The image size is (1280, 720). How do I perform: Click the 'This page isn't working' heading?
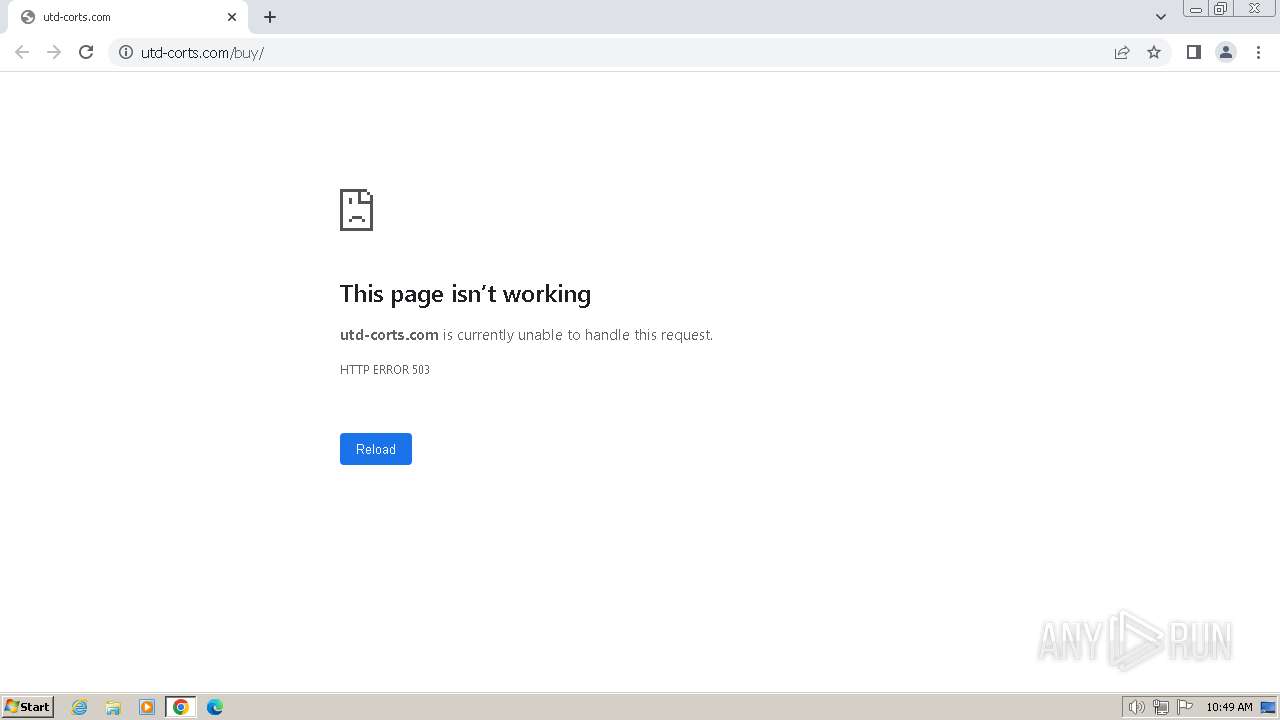(465, 294)
